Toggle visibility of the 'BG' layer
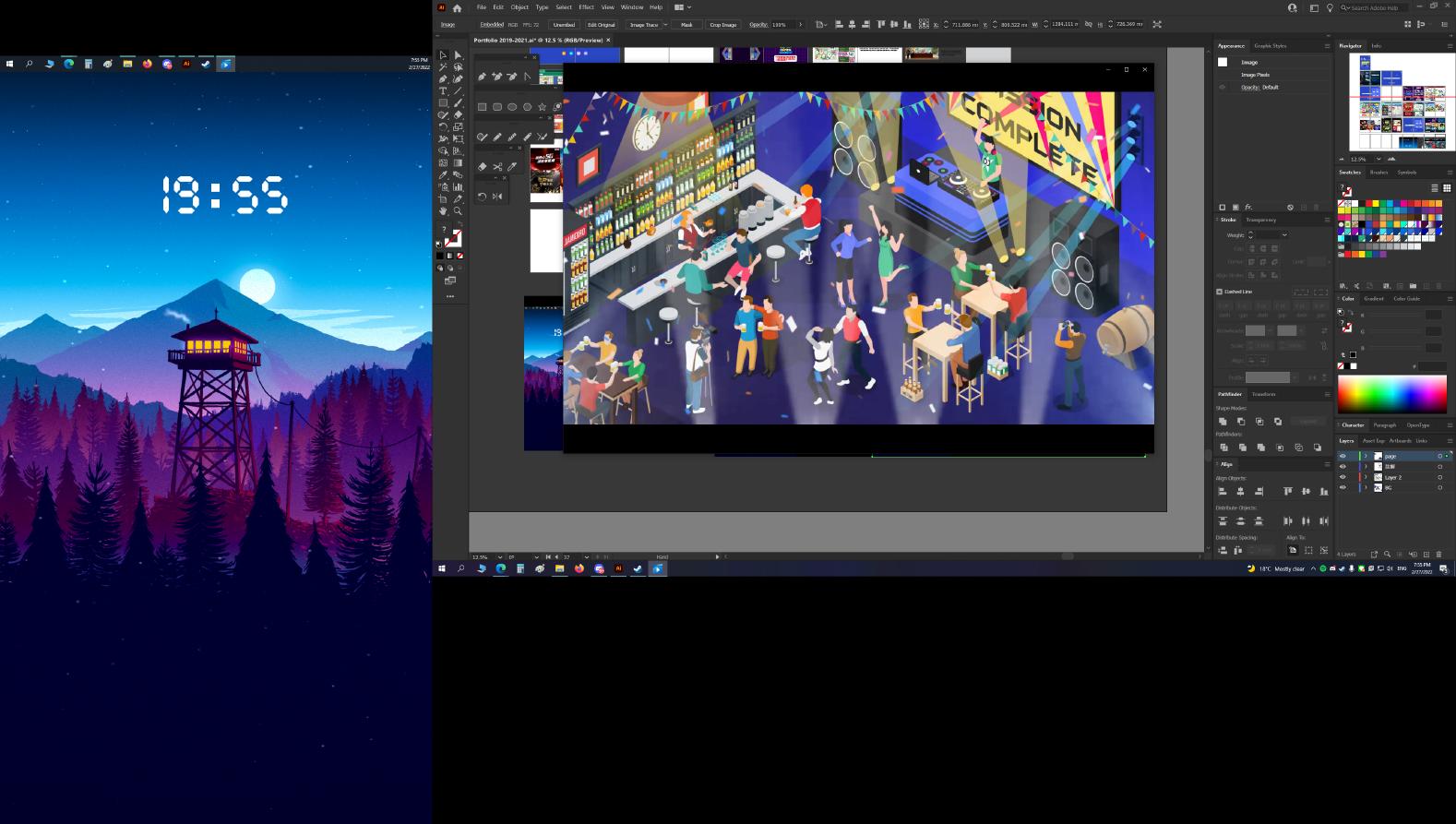The width and height of the screenshot is (1456, 824). pos(1343,487)
